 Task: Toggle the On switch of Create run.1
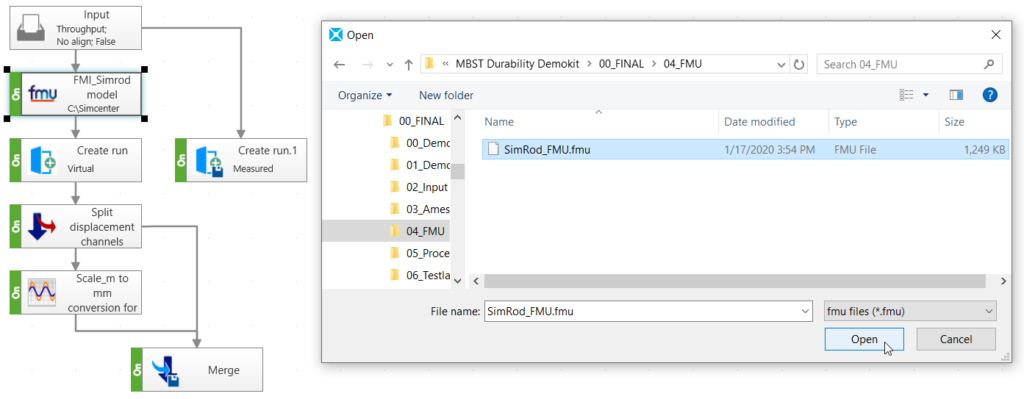pos(181,160)
